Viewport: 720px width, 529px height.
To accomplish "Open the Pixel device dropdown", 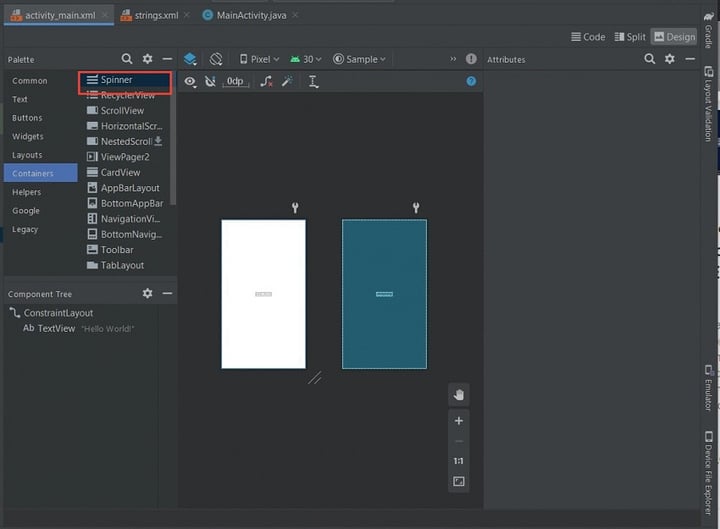I will (260, 59).
